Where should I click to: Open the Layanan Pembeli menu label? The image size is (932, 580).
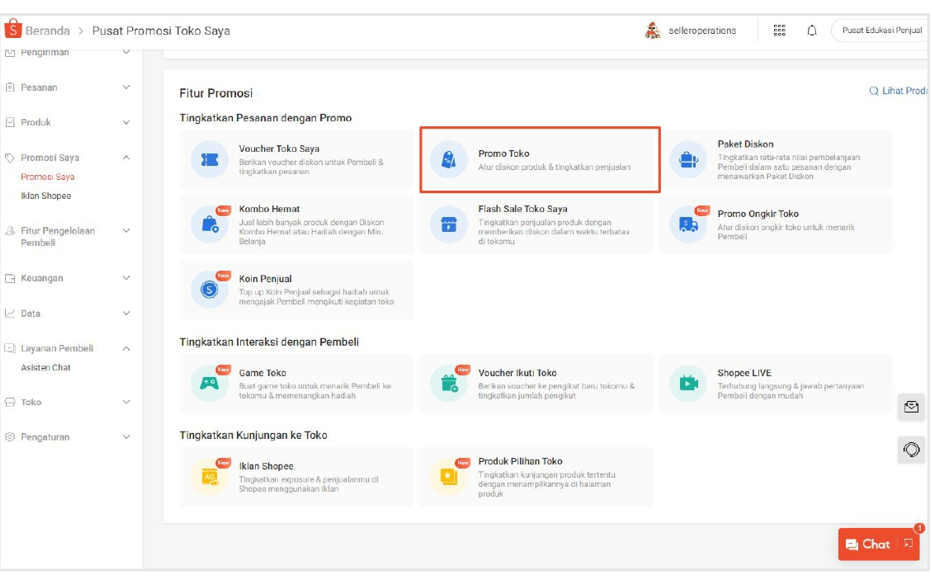57,348
